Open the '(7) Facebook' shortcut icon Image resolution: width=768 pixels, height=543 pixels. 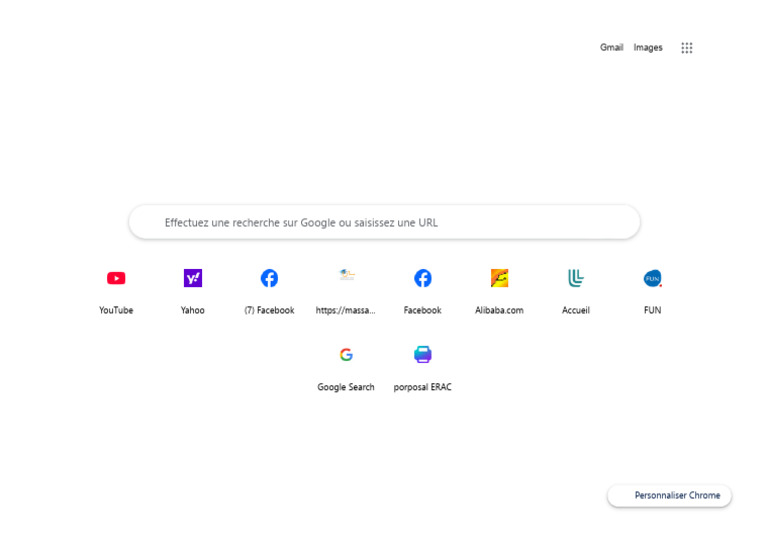(269, 279)
